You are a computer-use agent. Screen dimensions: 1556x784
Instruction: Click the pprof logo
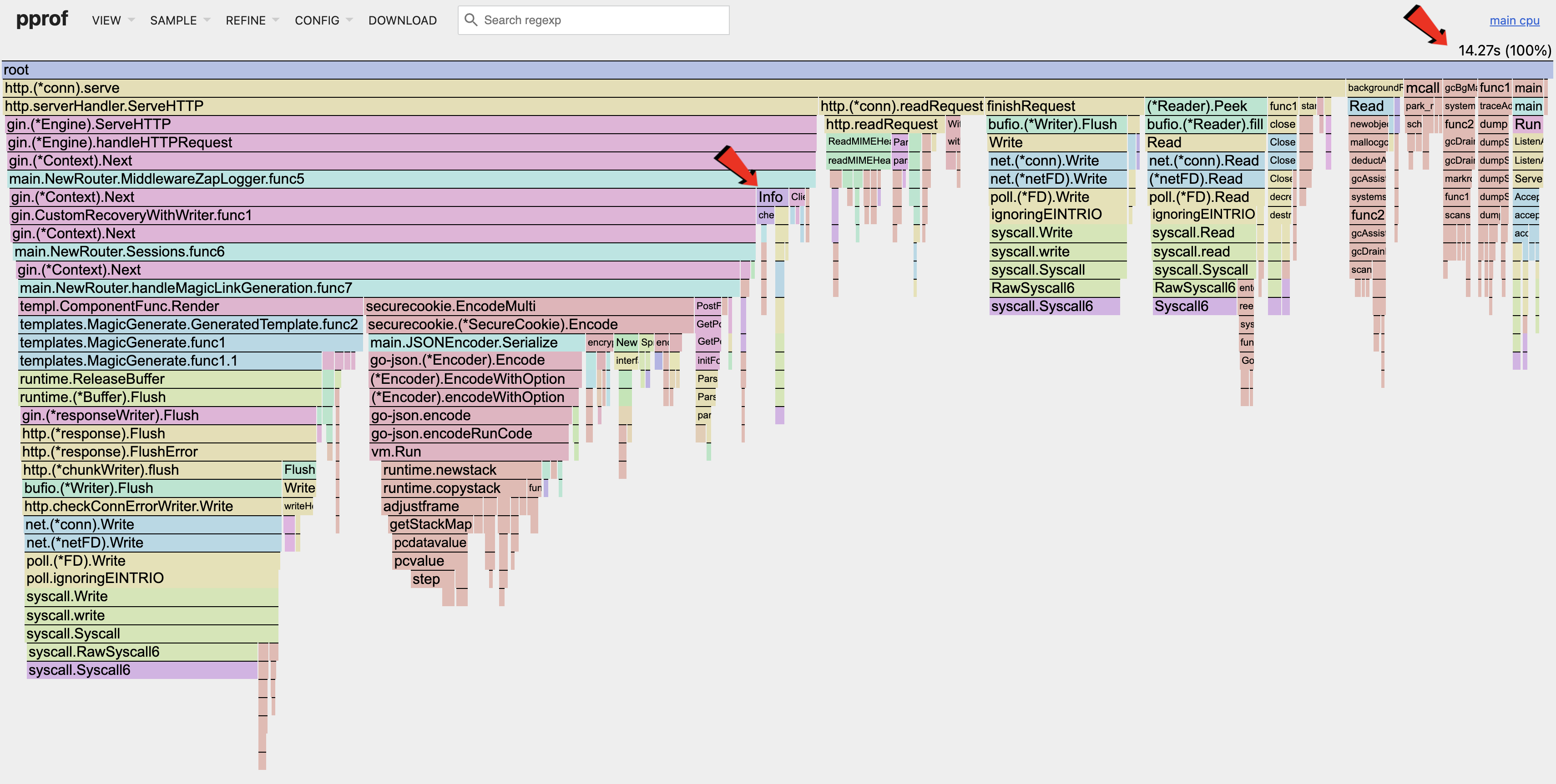tap(42, 19)
